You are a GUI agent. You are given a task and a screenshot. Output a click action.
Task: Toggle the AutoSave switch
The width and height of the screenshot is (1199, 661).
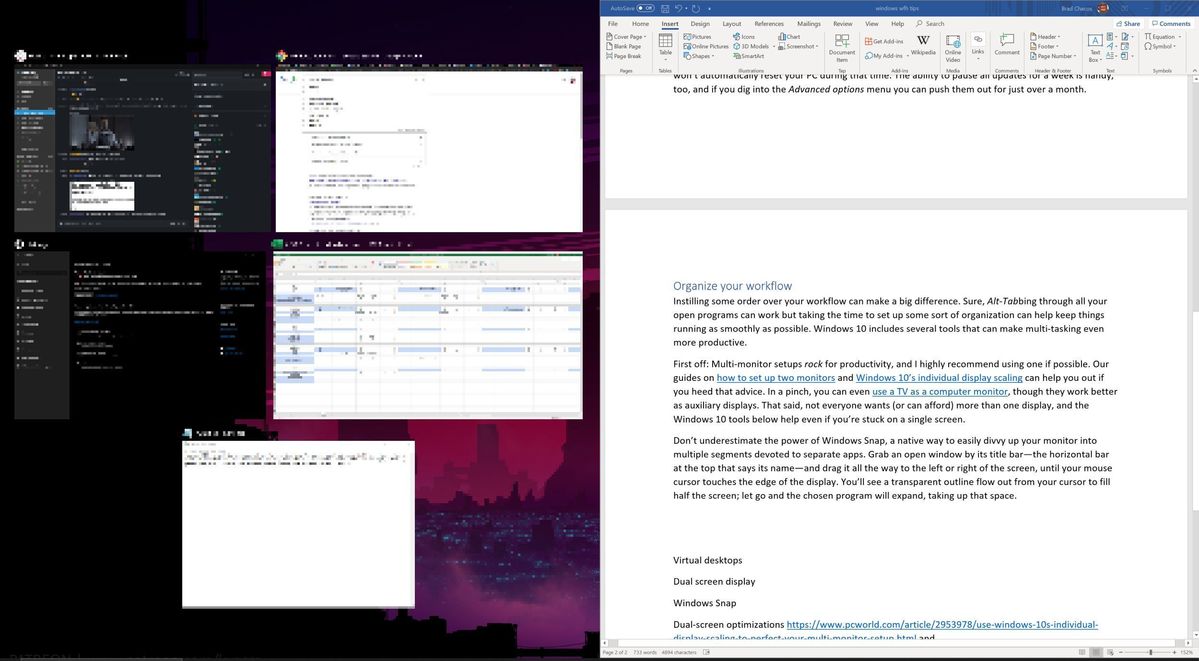tap(645, 8)
